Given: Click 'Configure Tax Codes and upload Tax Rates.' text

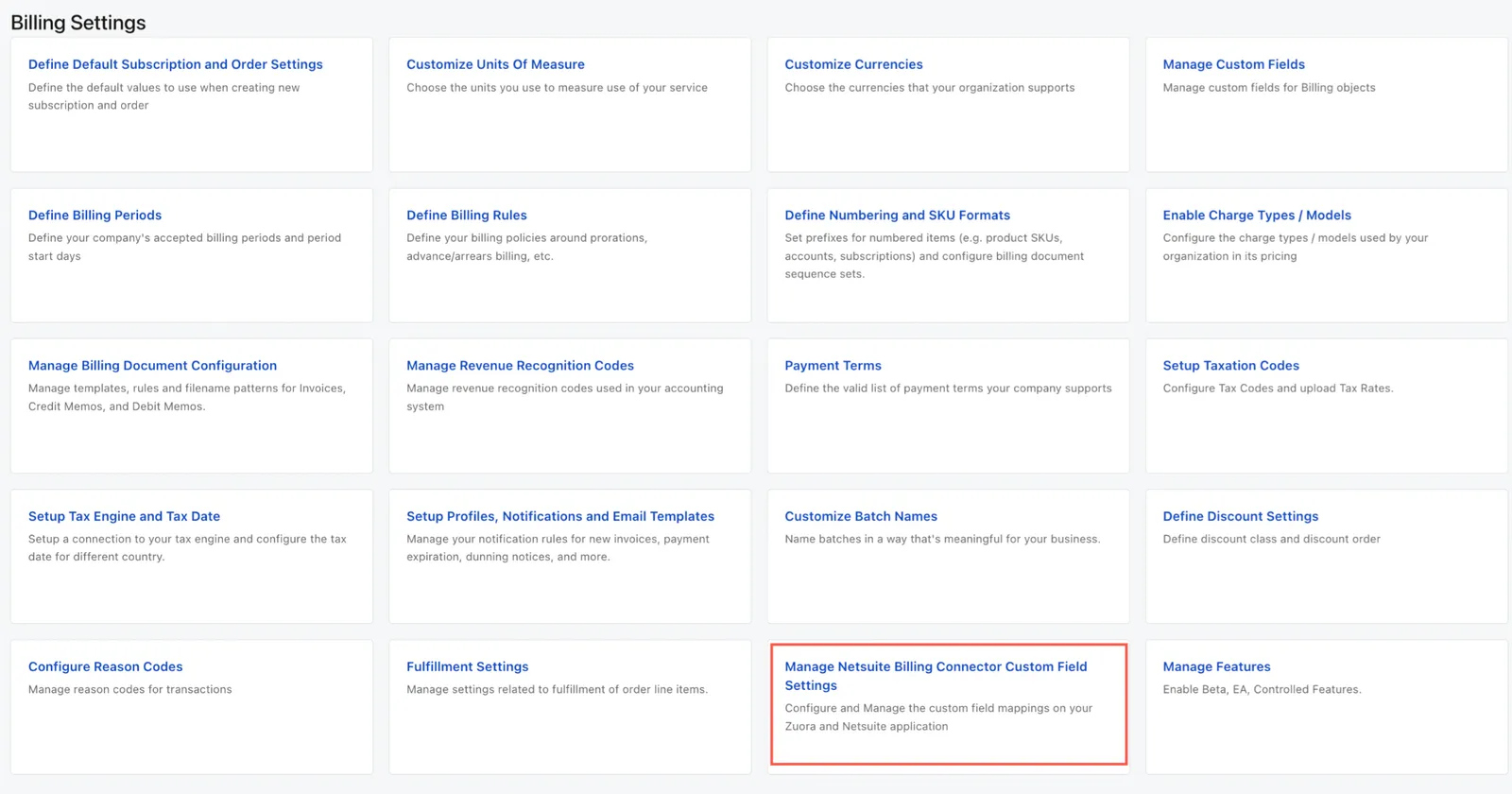Looking at the screenshot, I should click(x=1278, y=388).
